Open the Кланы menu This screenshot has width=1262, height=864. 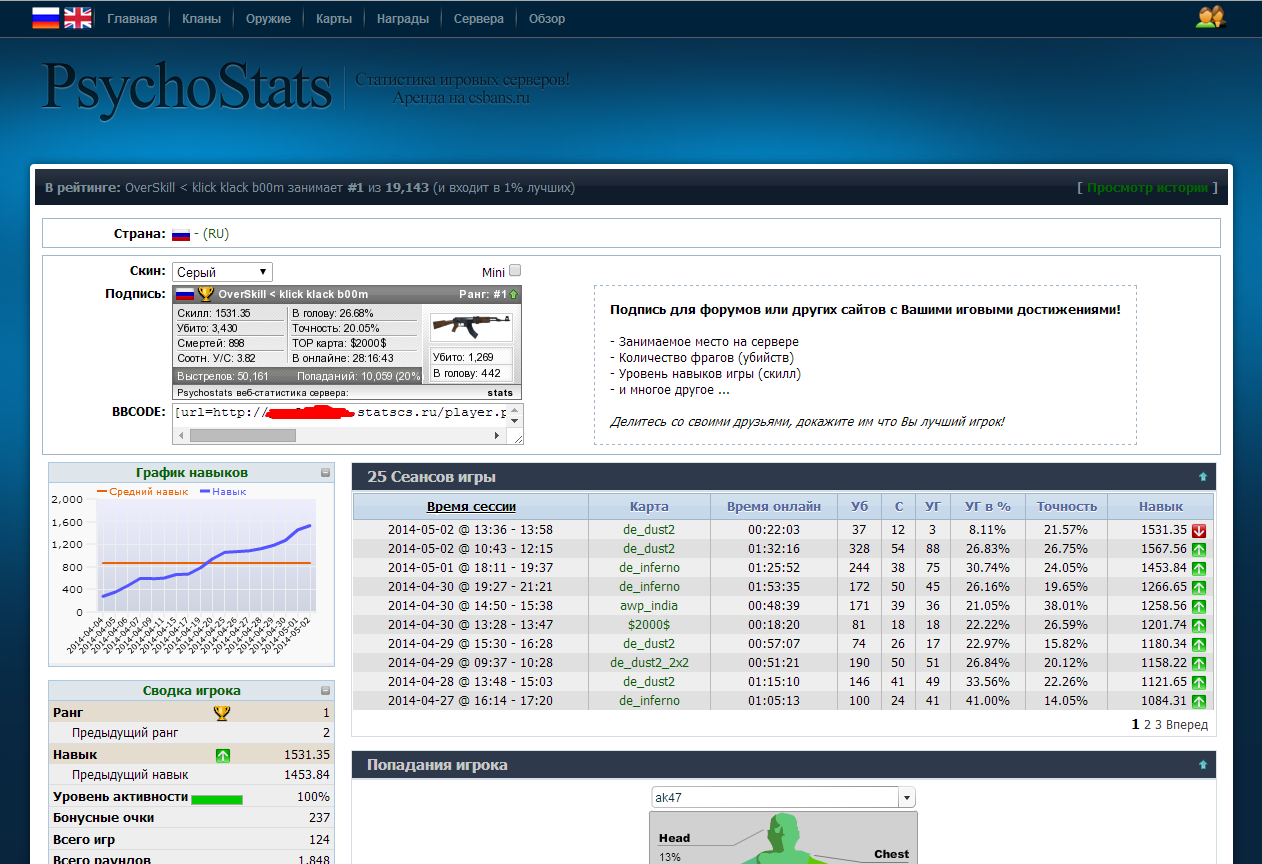pyautogui.click(x=201, y=18)
